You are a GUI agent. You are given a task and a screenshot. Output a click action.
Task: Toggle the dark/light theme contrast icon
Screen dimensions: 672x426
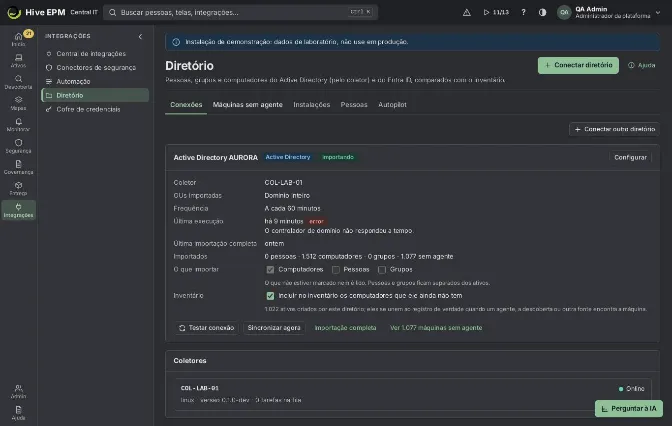[543, 12]
